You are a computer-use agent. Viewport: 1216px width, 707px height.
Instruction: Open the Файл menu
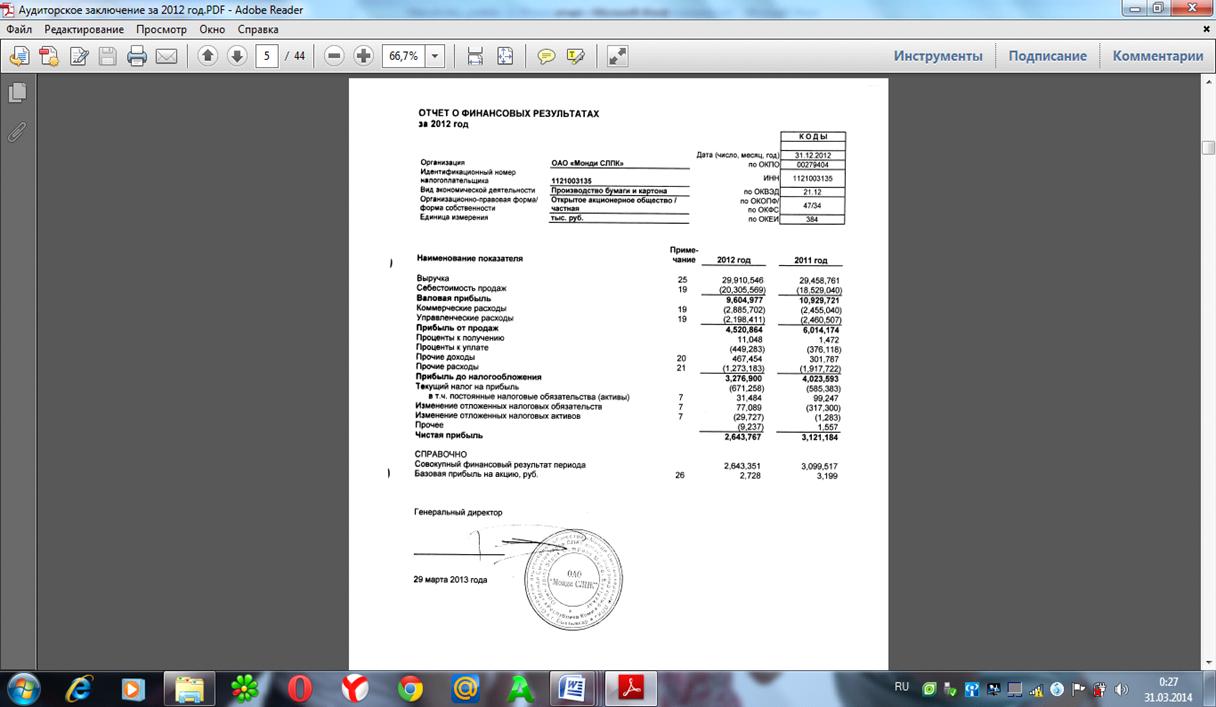tap(19, 29)
